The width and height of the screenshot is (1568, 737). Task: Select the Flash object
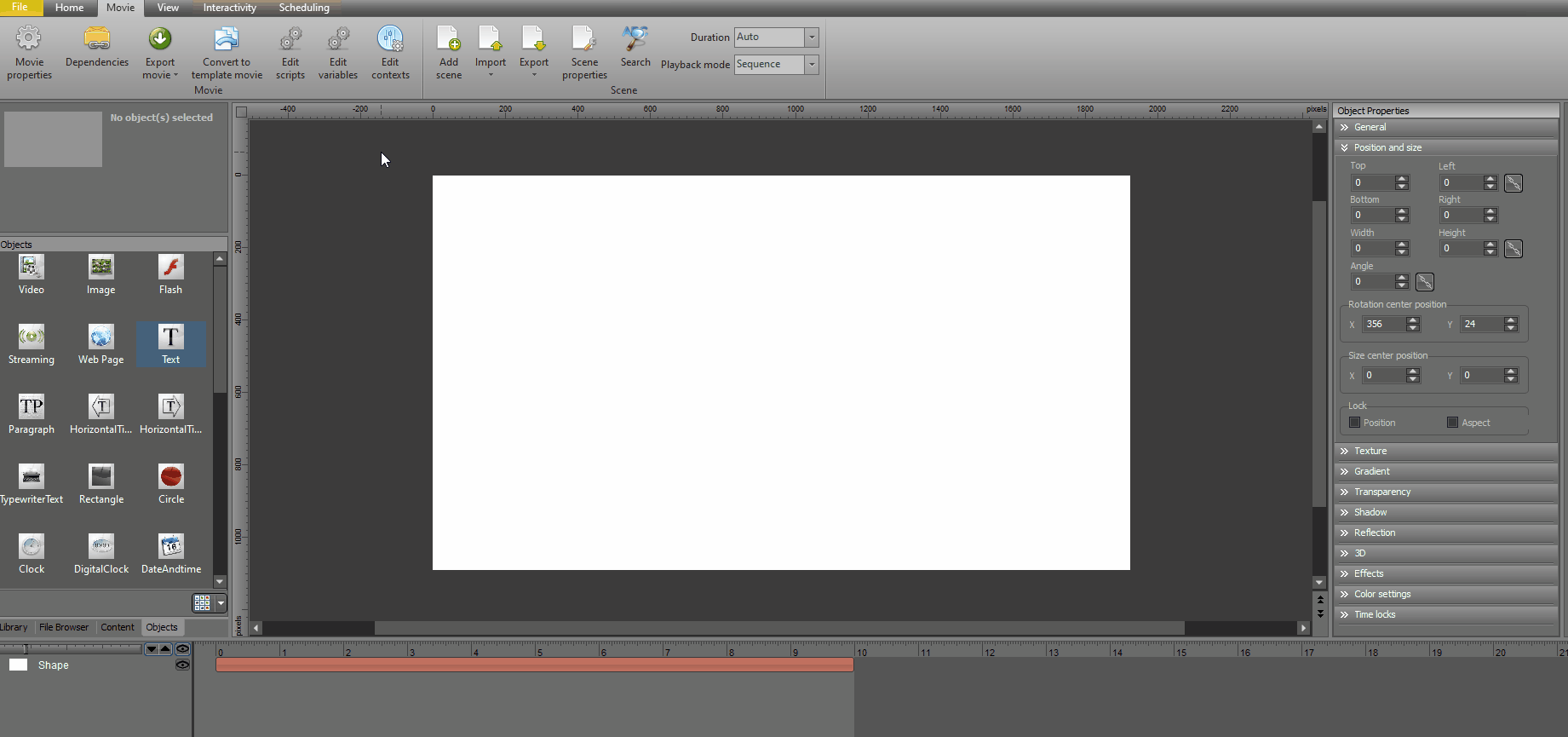170,274
